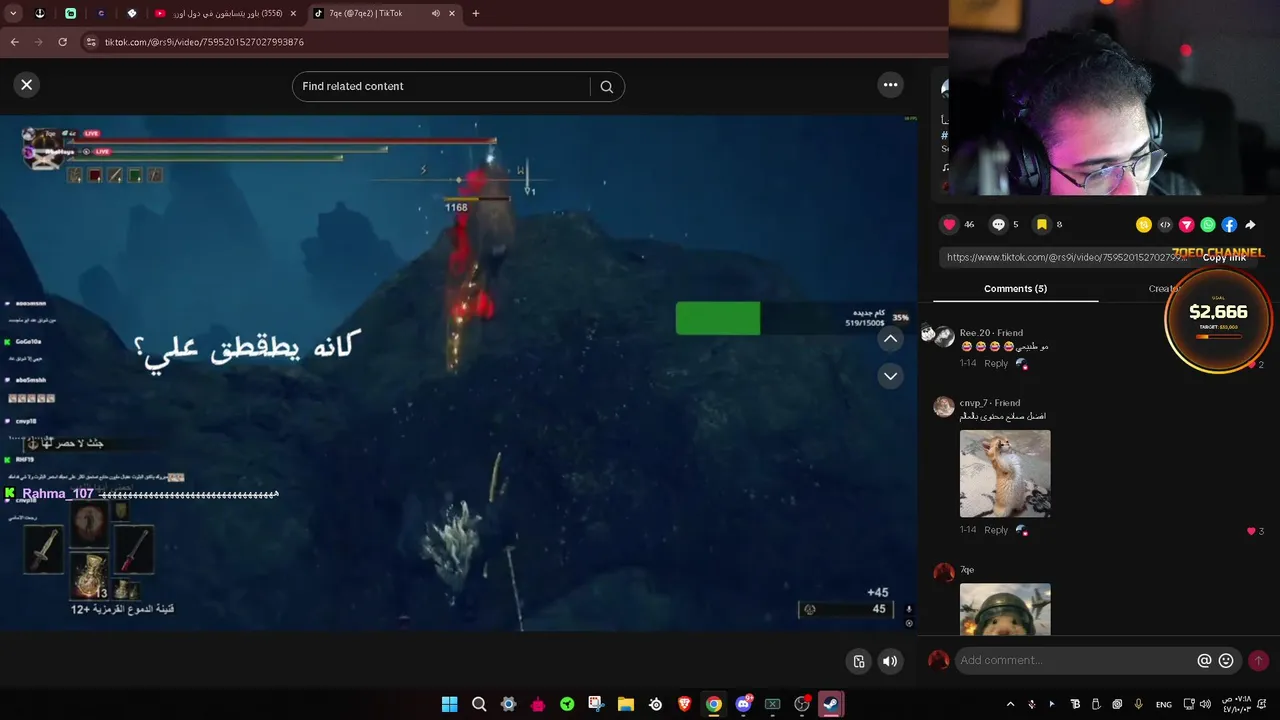
Task: Open the green pinned tab
Action: coord(70,14)
